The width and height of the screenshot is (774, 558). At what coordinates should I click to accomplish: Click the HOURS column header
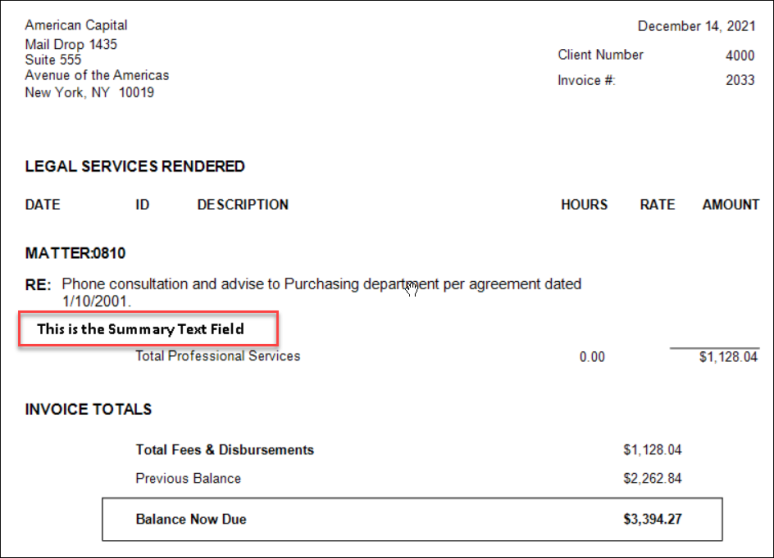coord(584,205)
